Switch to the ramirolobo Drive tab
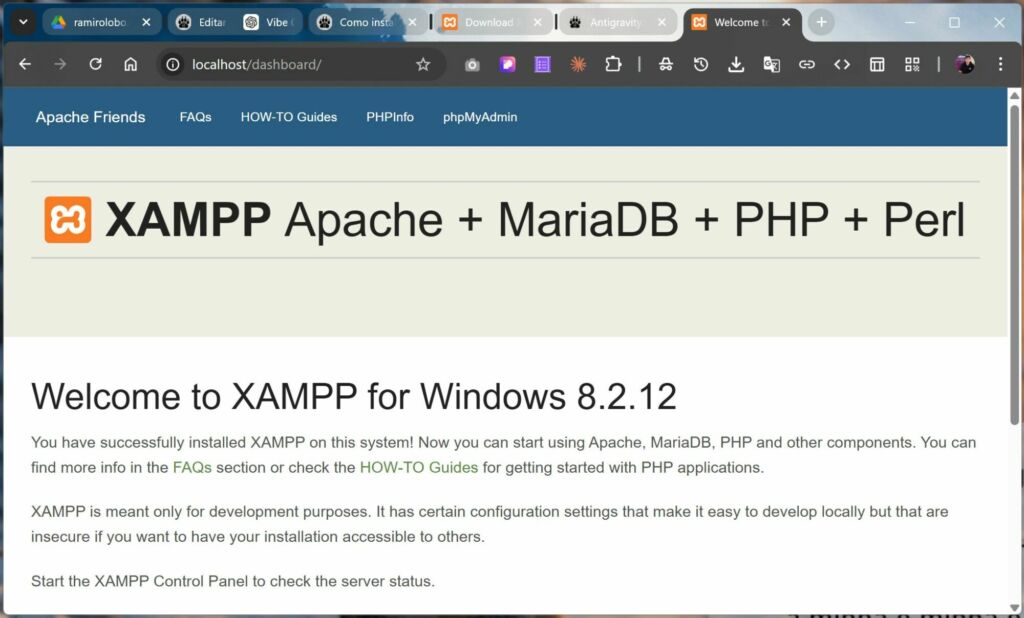The image size is (1024, 618). [101, 22]
